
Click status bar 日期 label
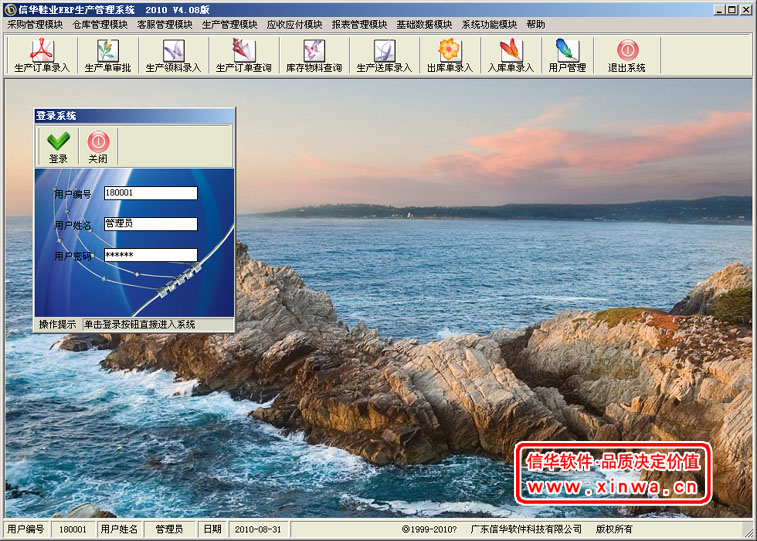(x=212, y=529)
